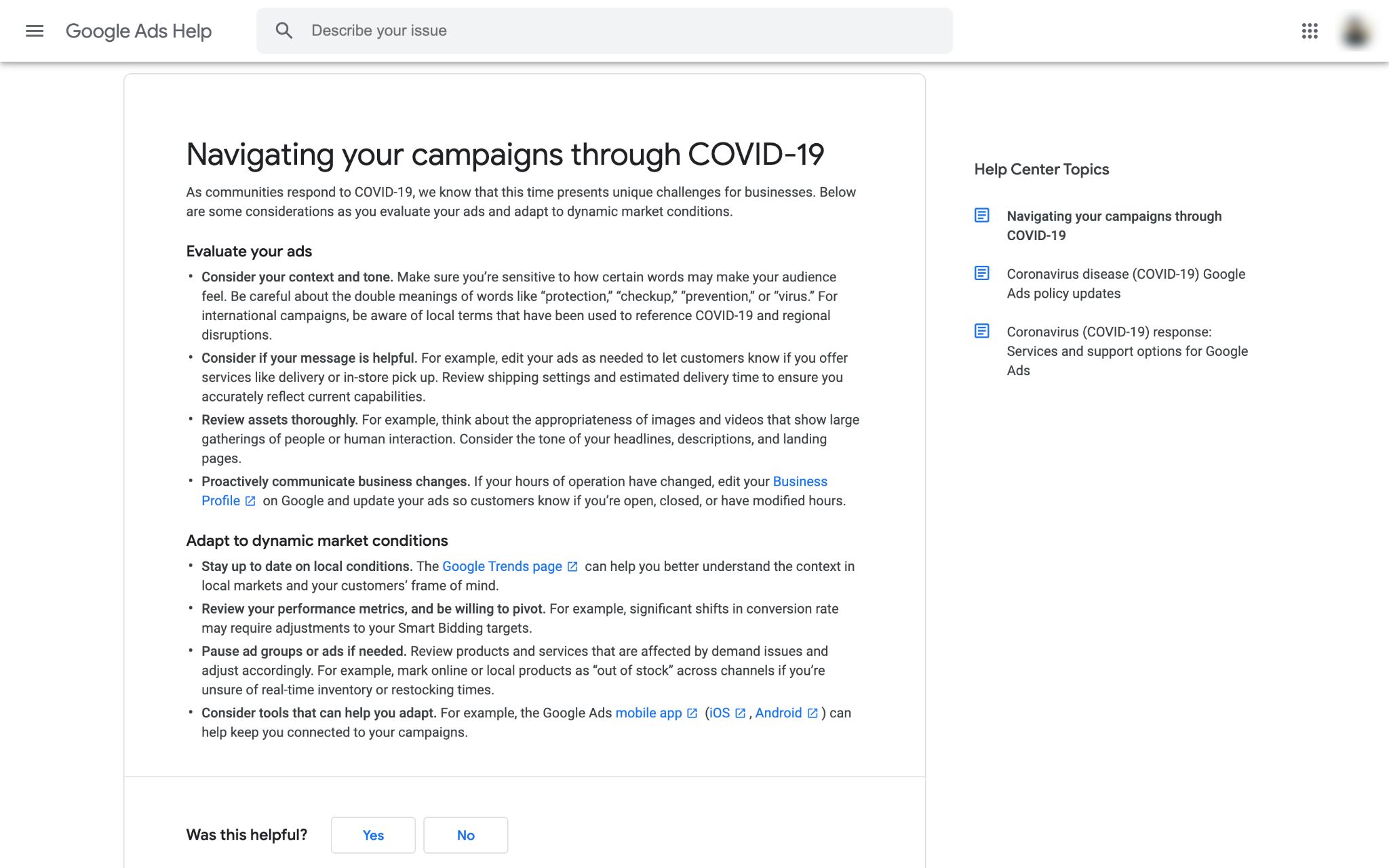Go to Google Ads Help home logo
The height and width of the screenshot is (868, 1389).
tap(139, 31)
